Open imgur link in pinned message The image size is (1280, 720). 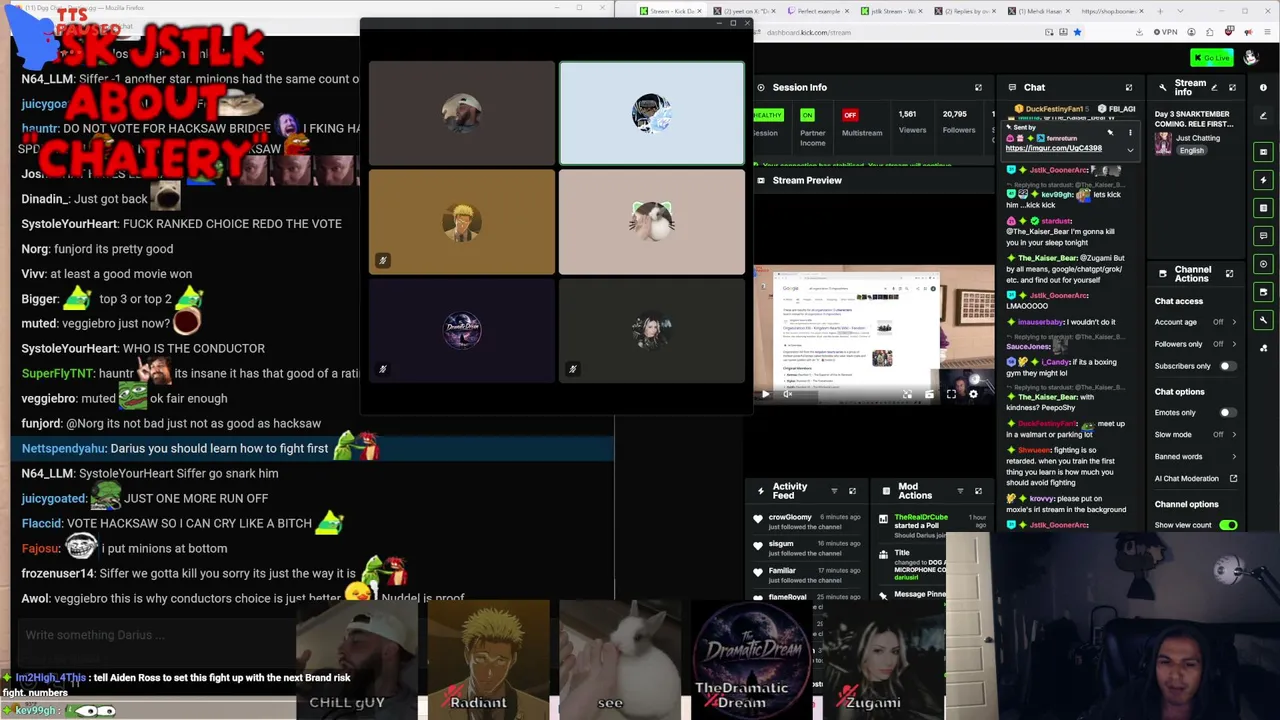(1053, 148)
